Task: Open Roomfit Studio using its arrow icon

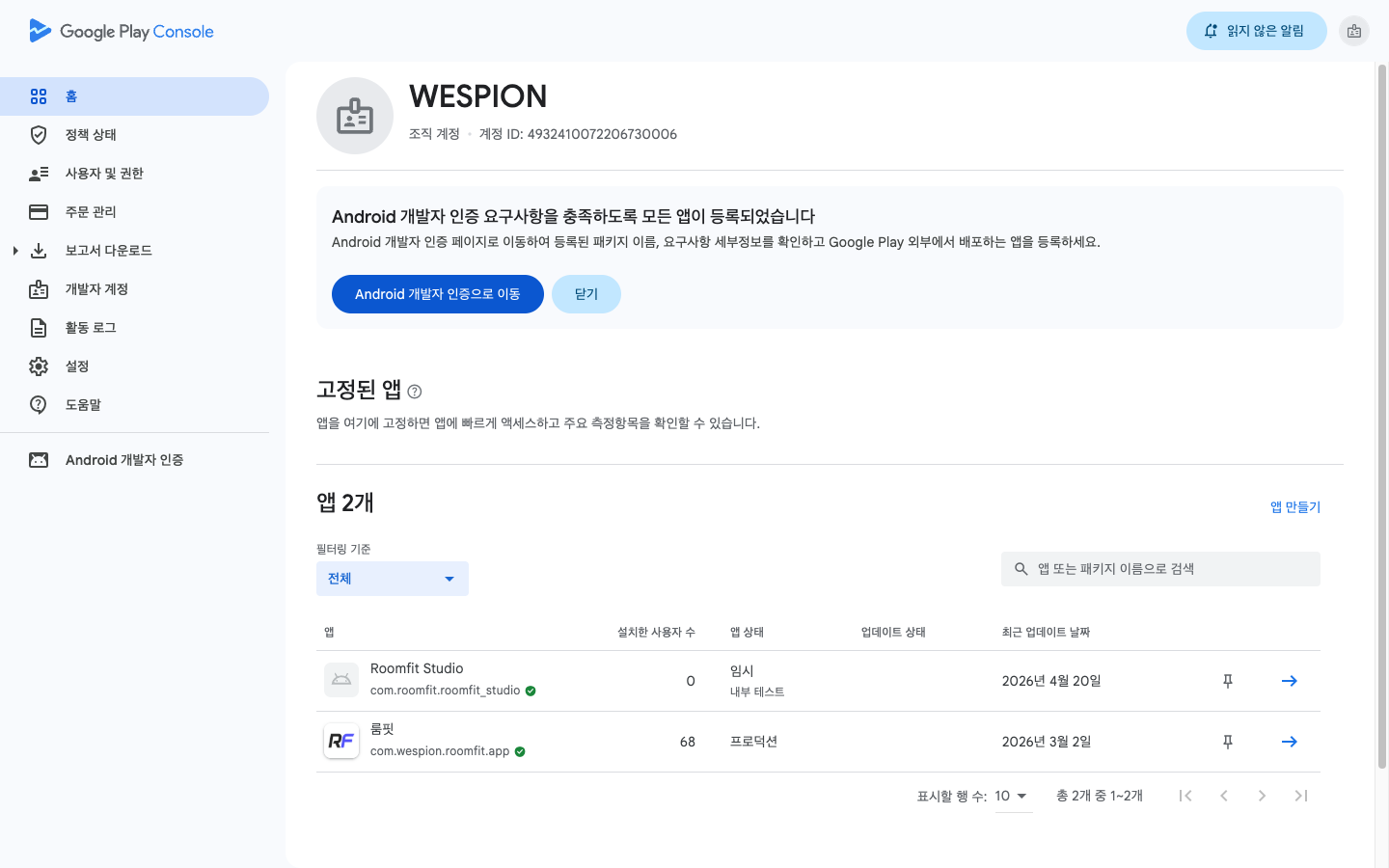Action: [x=1289, y=681]
